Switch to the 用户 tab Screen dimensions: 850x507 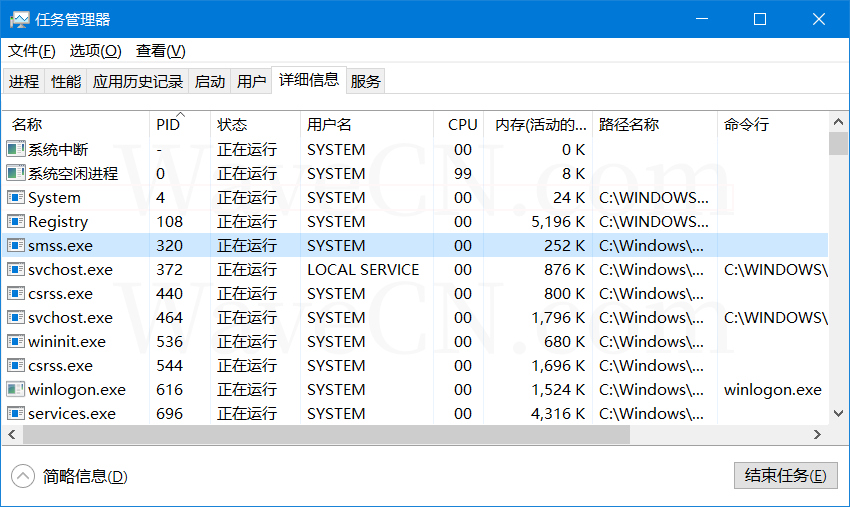pos(252,81)
